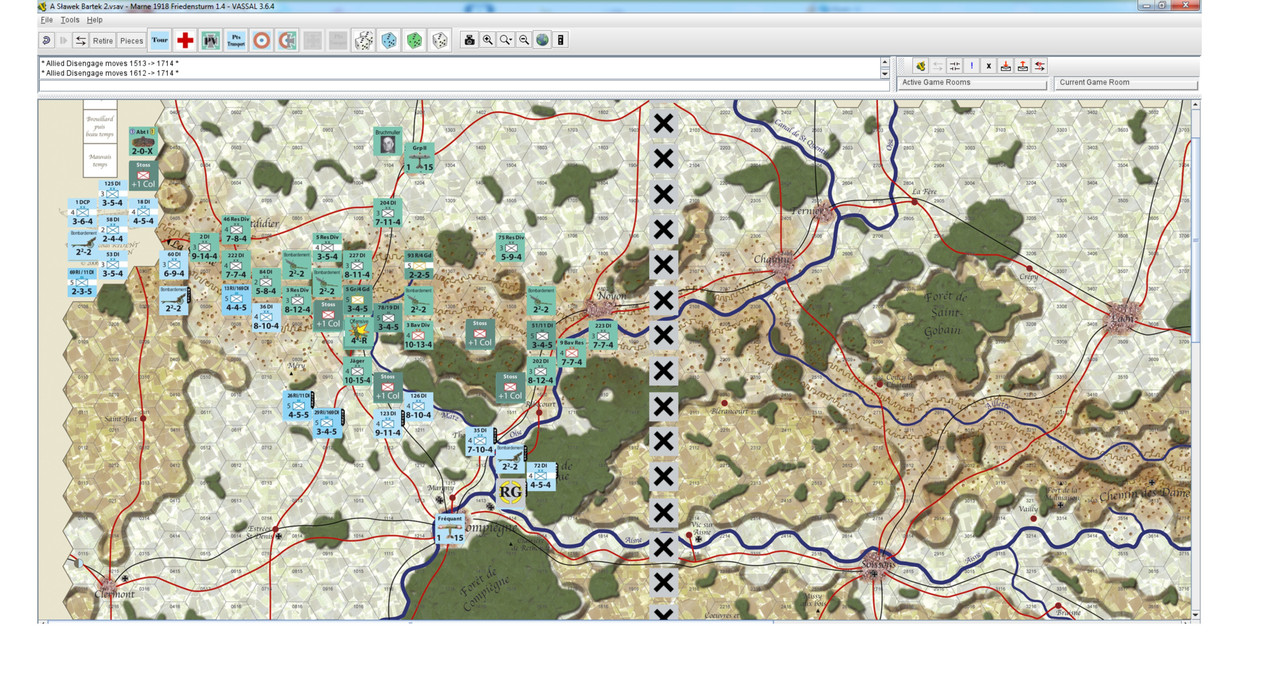Click the Current Game Room header
The image size is (1280, 693).
1126,83
